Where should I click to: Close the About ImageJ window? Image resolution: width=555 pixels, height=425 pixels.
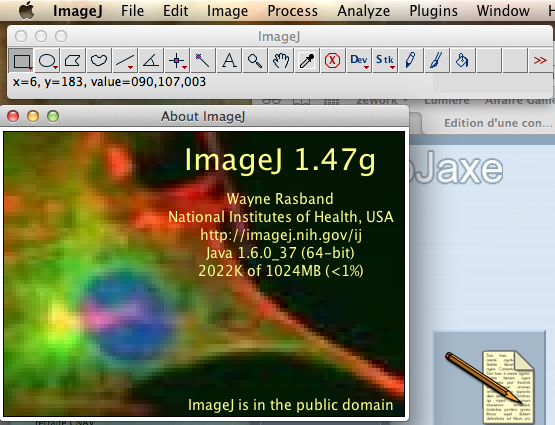click(x=13, y=116)
